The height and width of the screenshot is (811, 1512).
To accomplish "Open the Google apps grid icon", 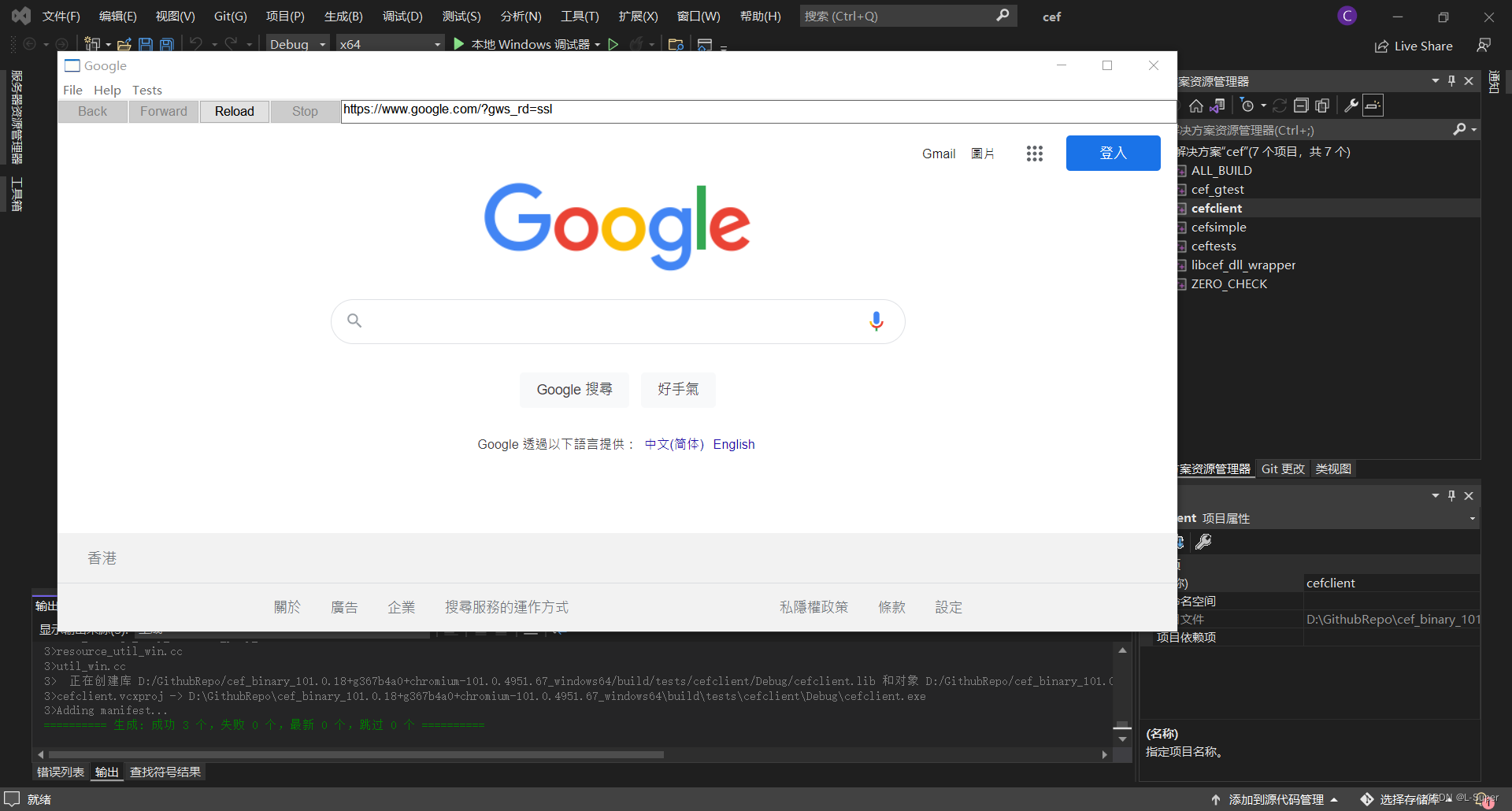I will (x=1035, y=154).
